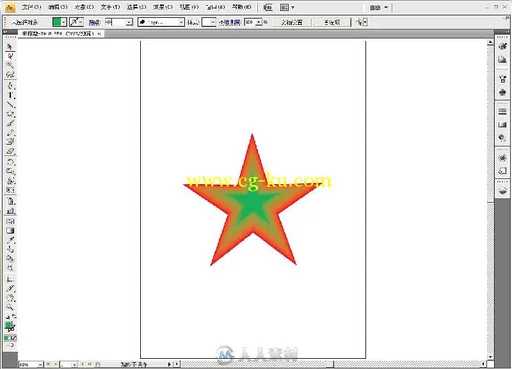
Task: Open the Gradient panel icon
Action: pos(502,125)
